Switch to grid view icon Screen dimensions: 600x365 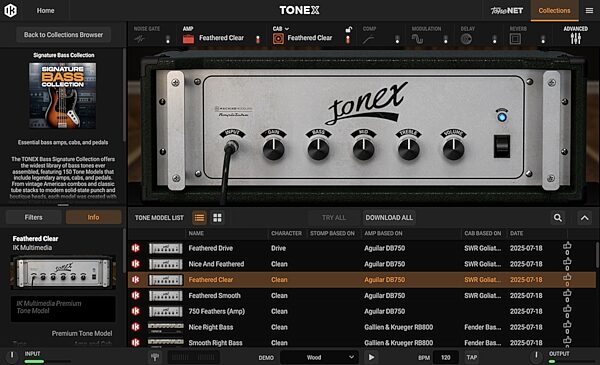(x=217, y=218)
